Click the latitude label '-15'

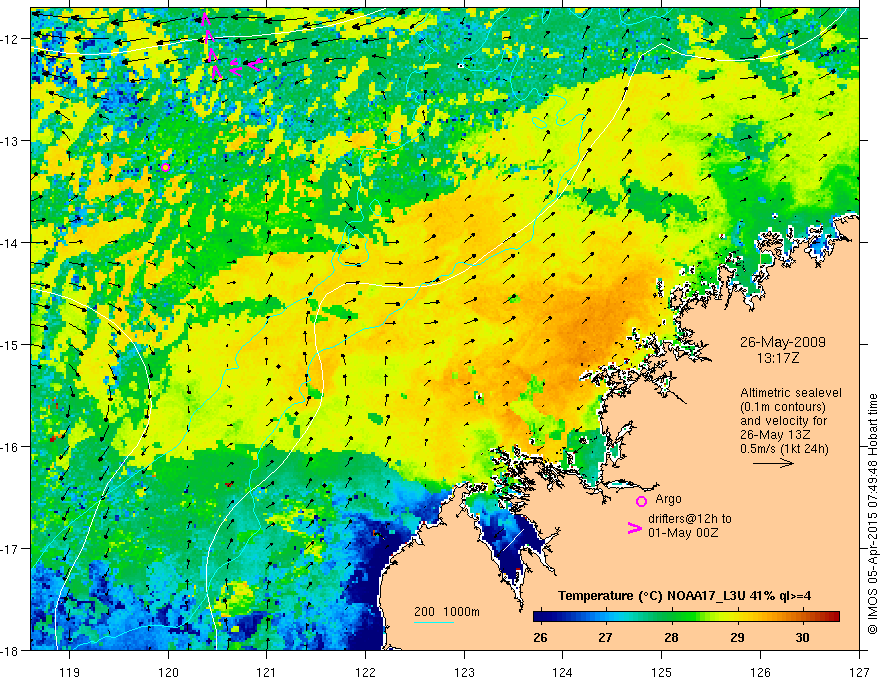click(x=10, y=344)
